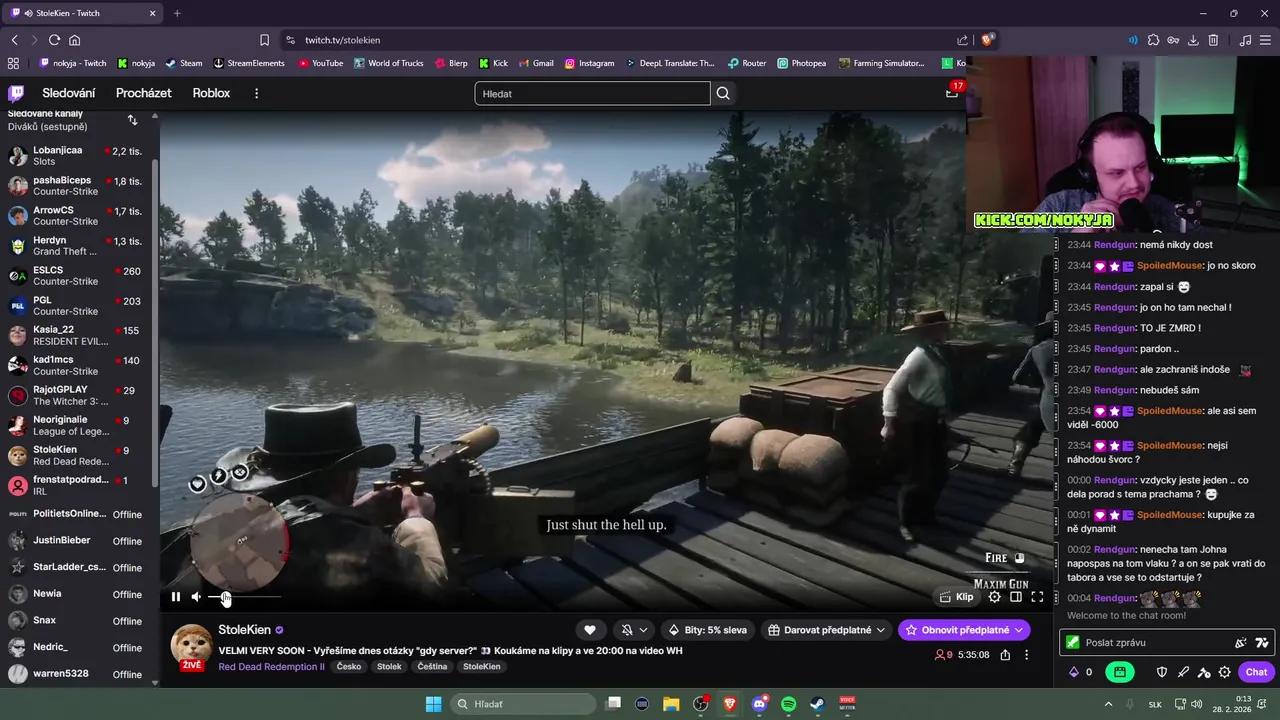Open emote picker in chat input
1280x720 pixels.
click(1241, 643)
